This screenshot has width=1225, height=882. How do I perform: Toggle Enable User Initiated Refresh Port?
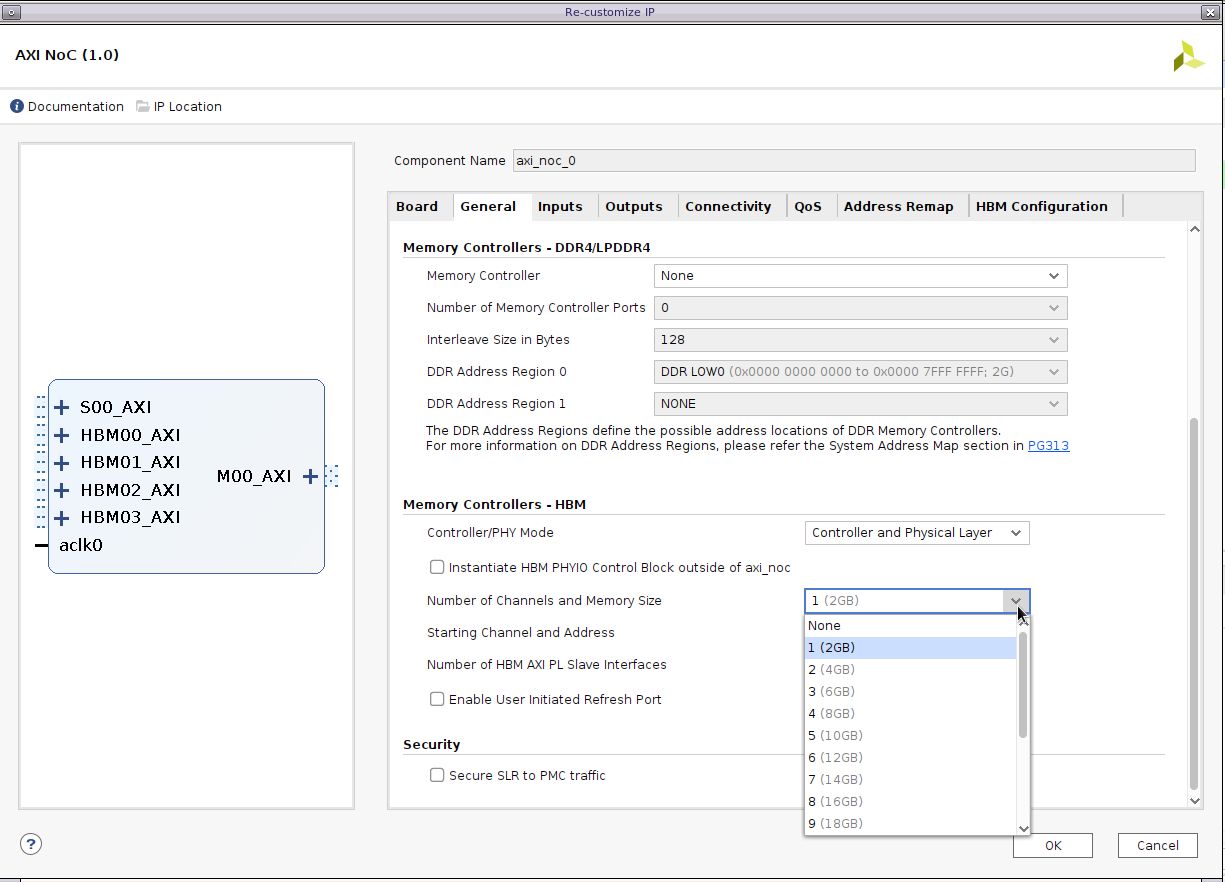[437, 699]
